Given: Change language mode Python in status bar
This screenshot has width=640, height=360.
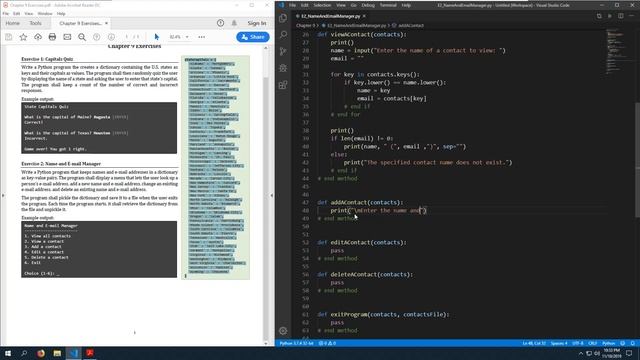Looking at the screenshot, I should tap(608, 343).
